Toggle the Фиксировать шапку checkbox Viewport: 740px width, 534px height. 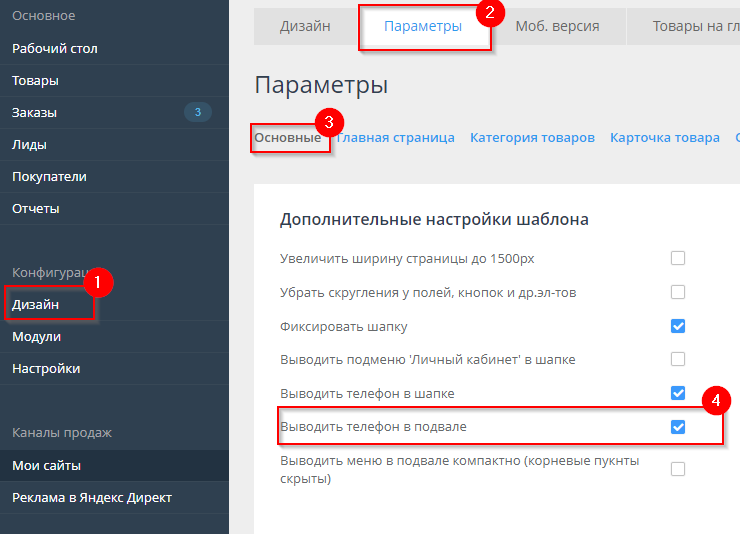pyautogui.click(x=678, y=326)
